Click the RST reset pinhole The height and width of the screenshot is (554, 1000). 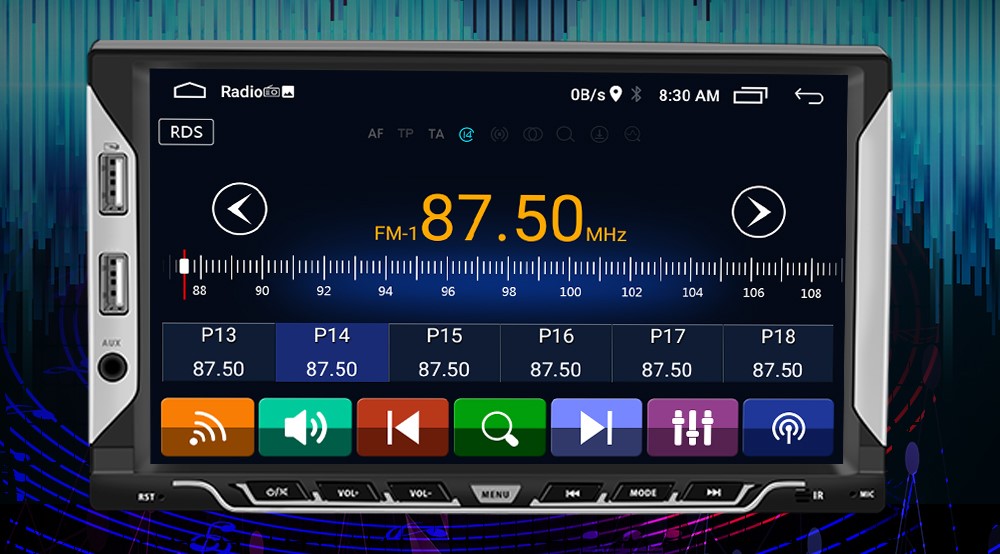pyautogui.click(x=161, y=497)
